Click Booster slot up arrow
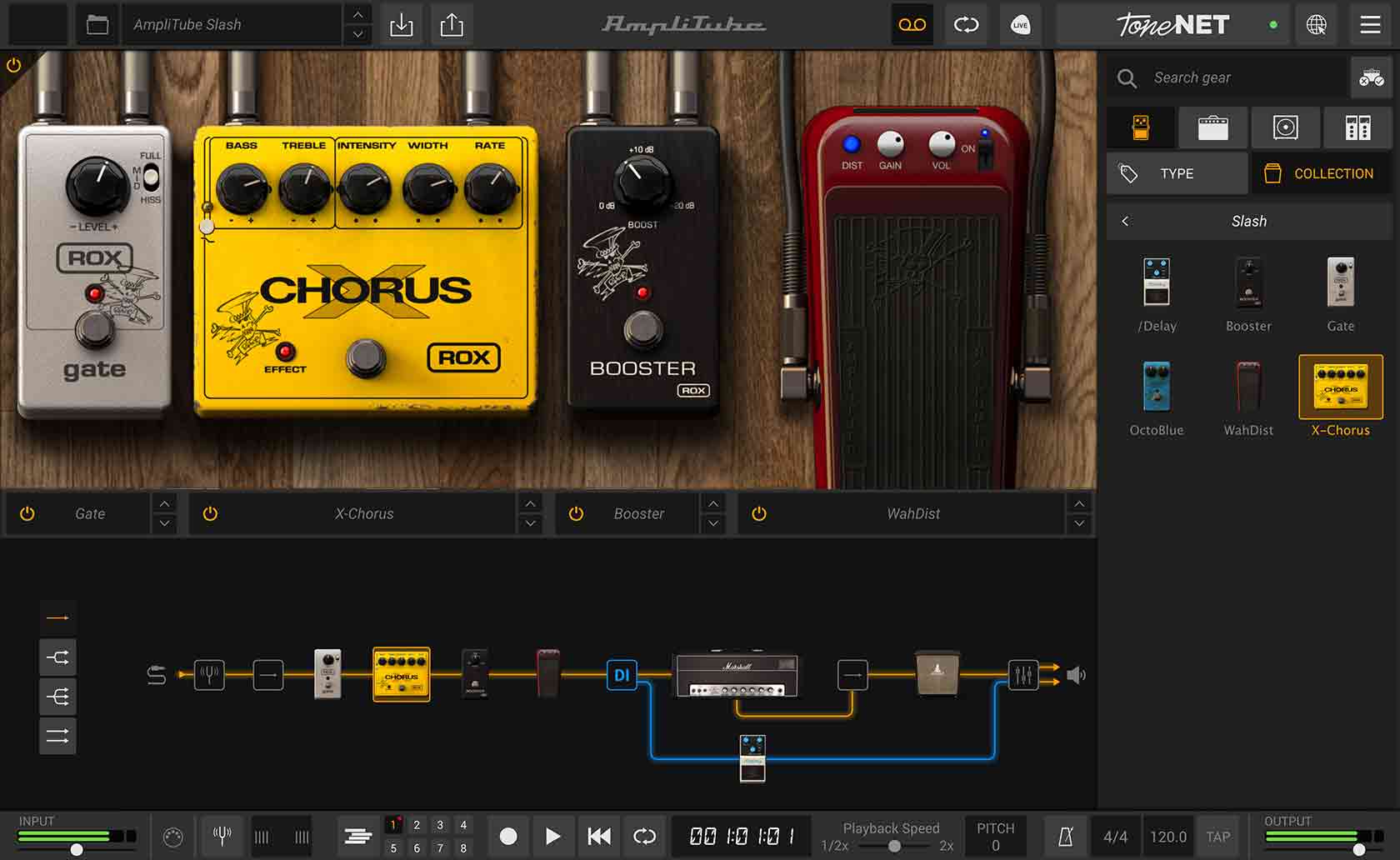 (x=712, y=503)
